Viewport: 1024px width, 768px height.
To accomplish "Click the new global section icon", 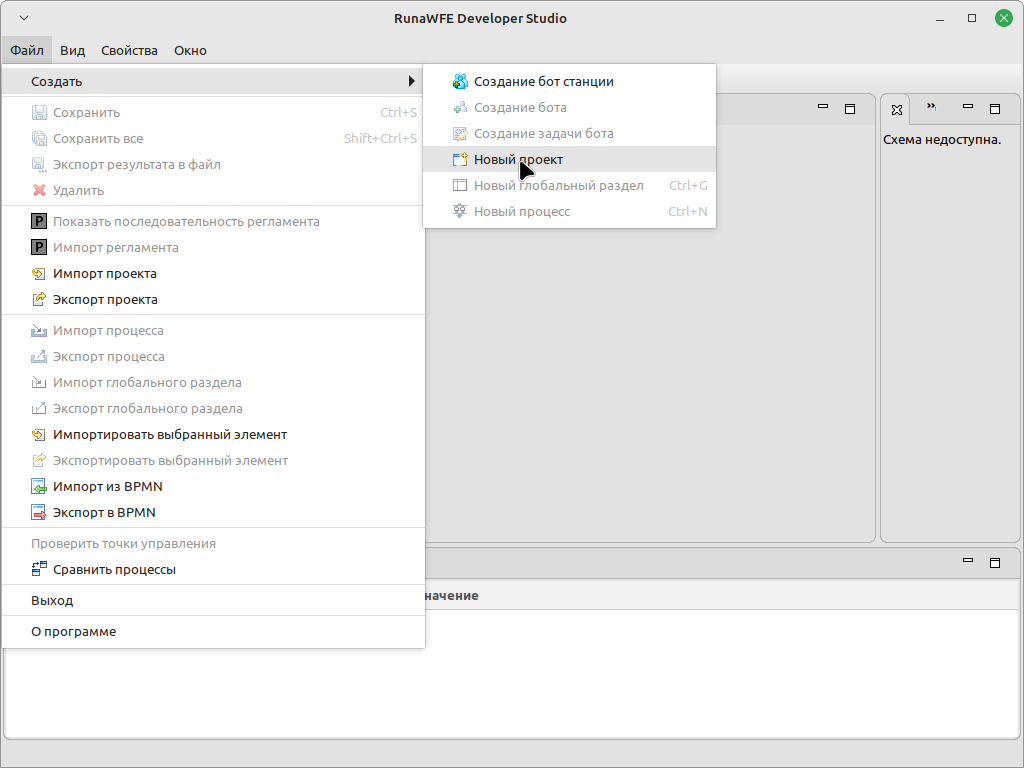I will 460,185.
